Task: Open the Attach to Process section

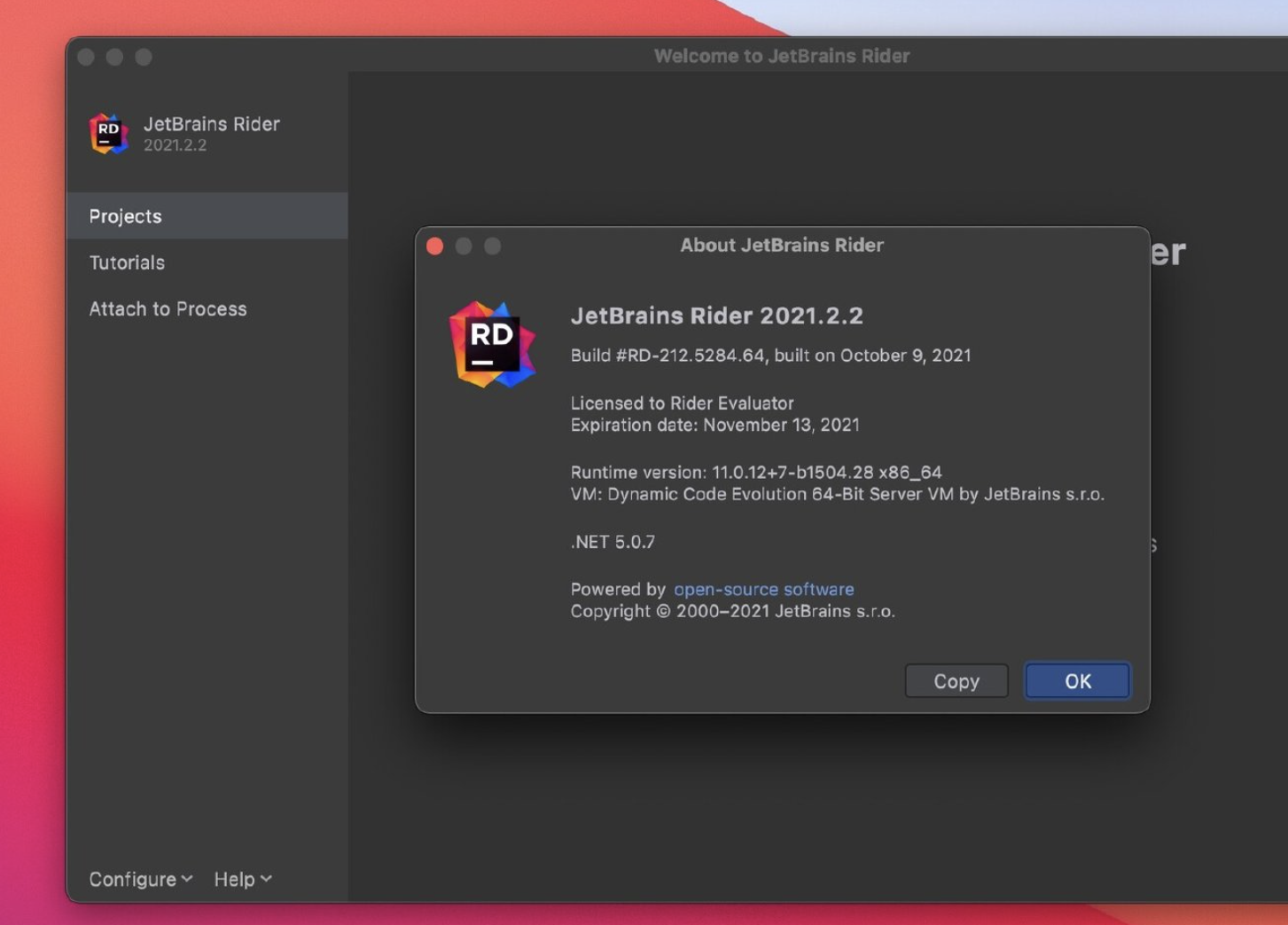Action: pyautogui.click(x=168, y=309)
